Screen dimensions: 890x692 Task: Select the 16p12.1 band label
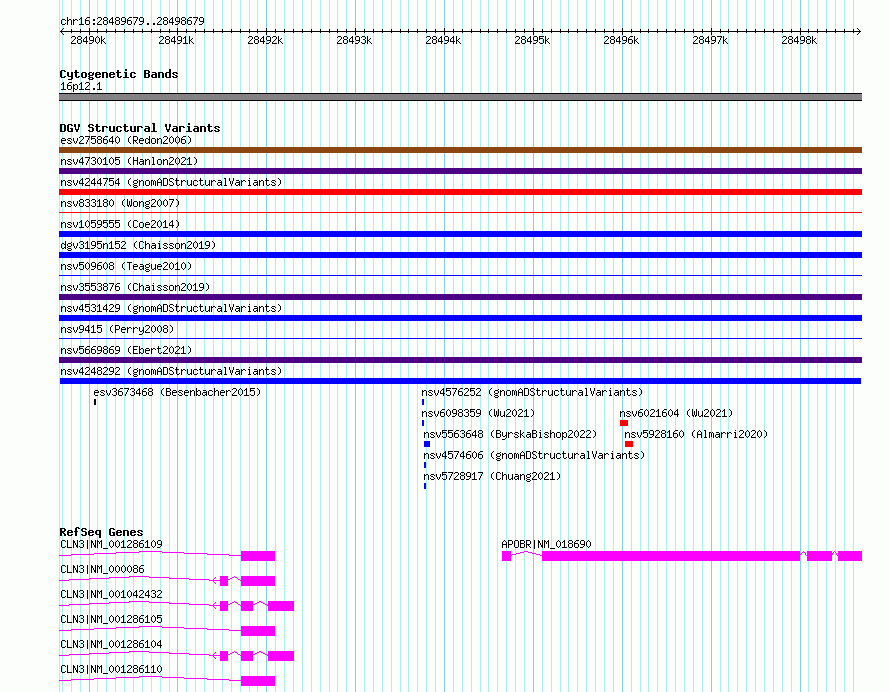[81, 86]
